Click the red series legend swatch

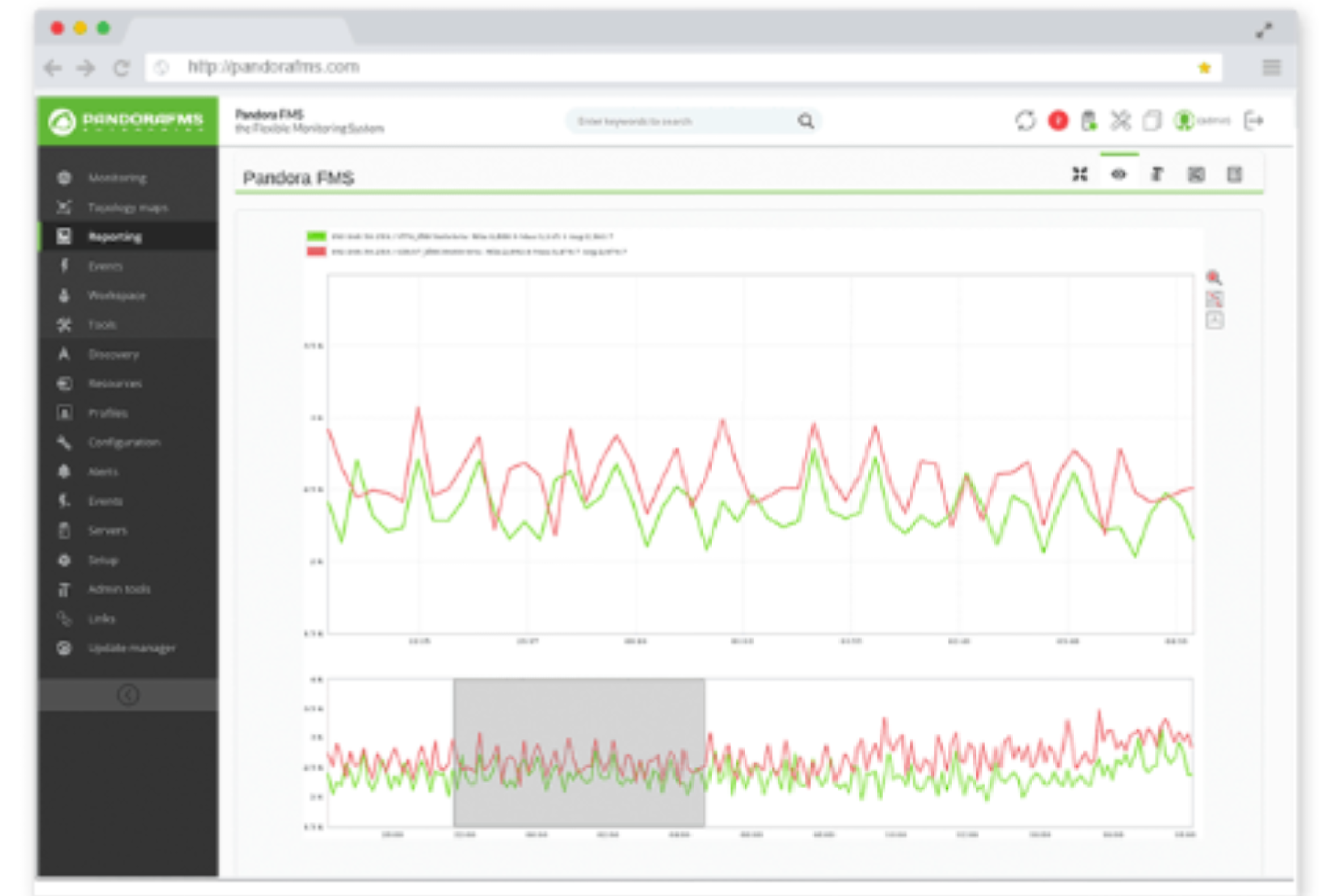[x=317, y=252]
